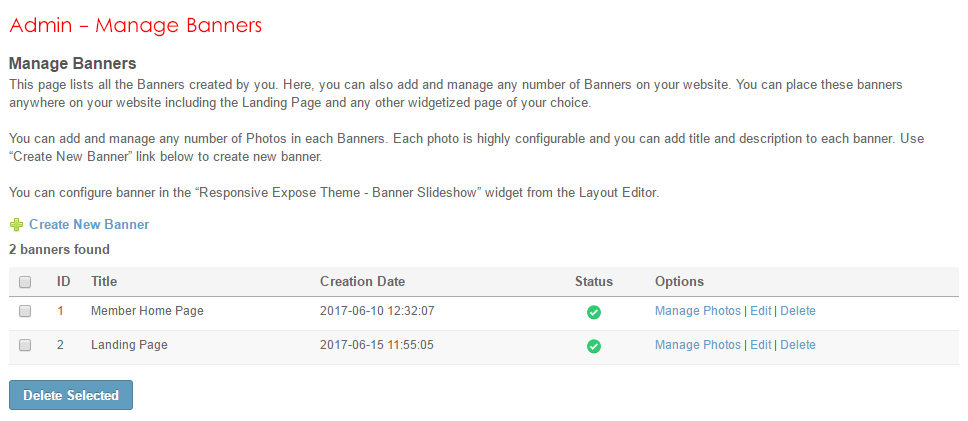Click green status icon for Landing Page
Viewport: 968px width, 421px height.
(594, 346)
